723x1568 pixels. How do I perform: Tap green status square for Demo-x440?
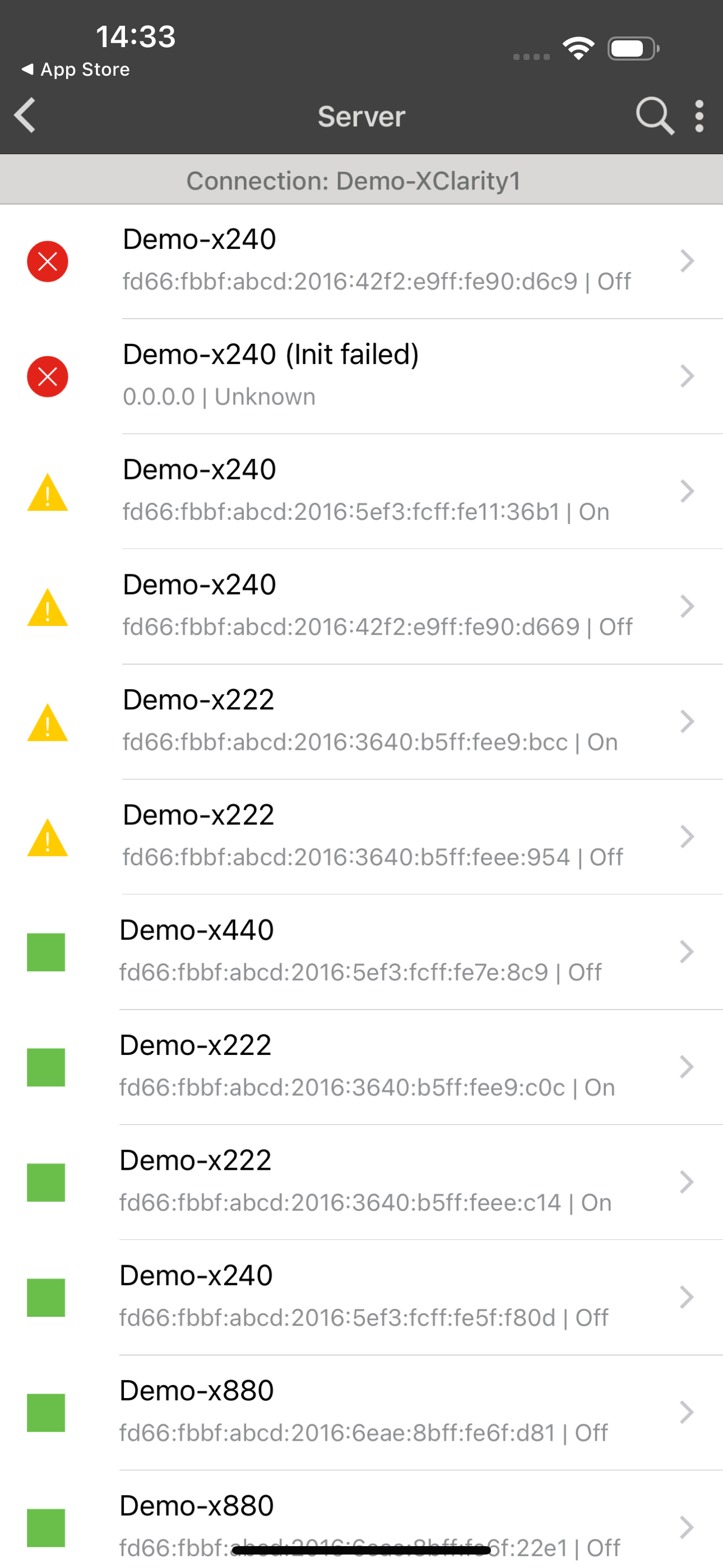pyautogui.click(x=47, y=952)
